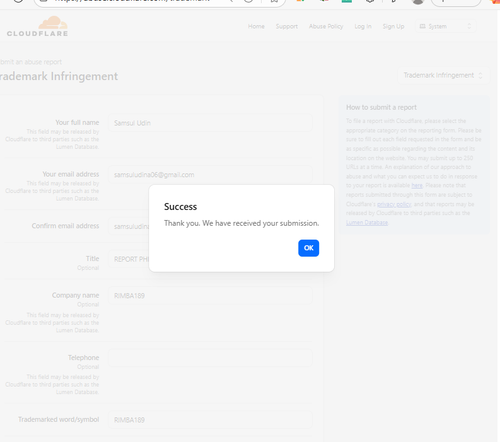Click the 'Confirm email address' label
Image resolution: width=500 pixels, height=442 pixels.
[65, 226]
